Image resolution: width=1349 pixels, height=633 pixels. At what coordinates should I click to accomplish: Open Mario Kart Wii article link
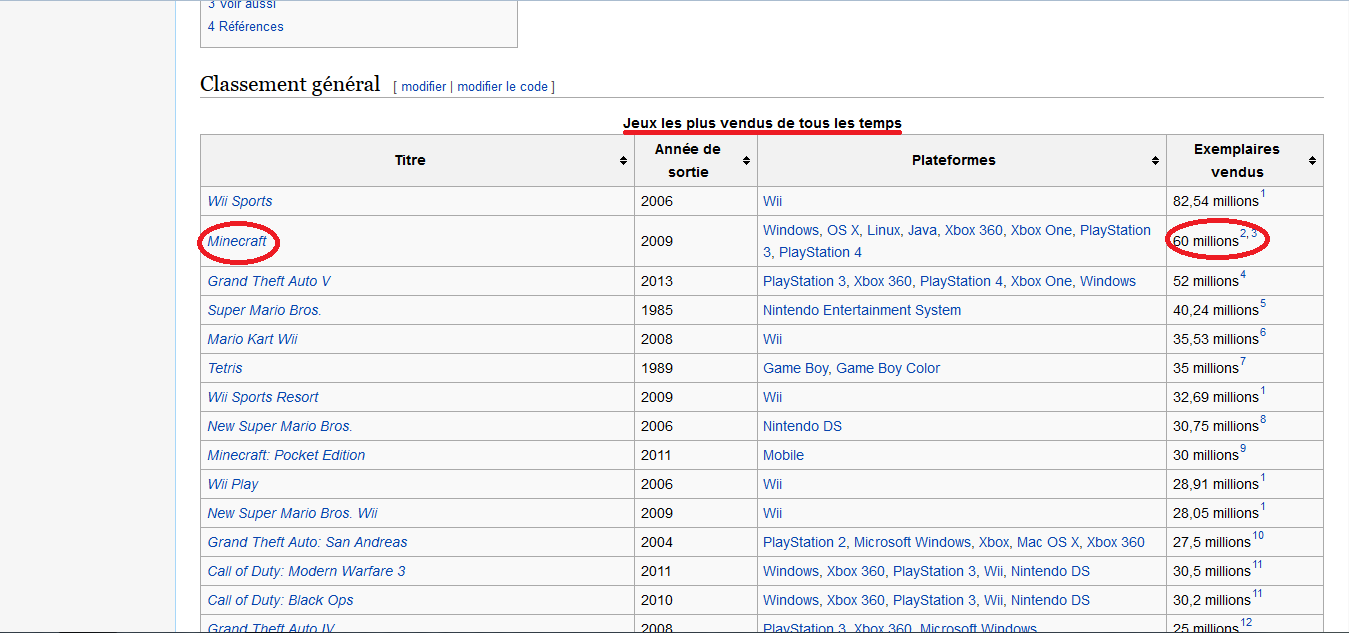tap(253, 339)
